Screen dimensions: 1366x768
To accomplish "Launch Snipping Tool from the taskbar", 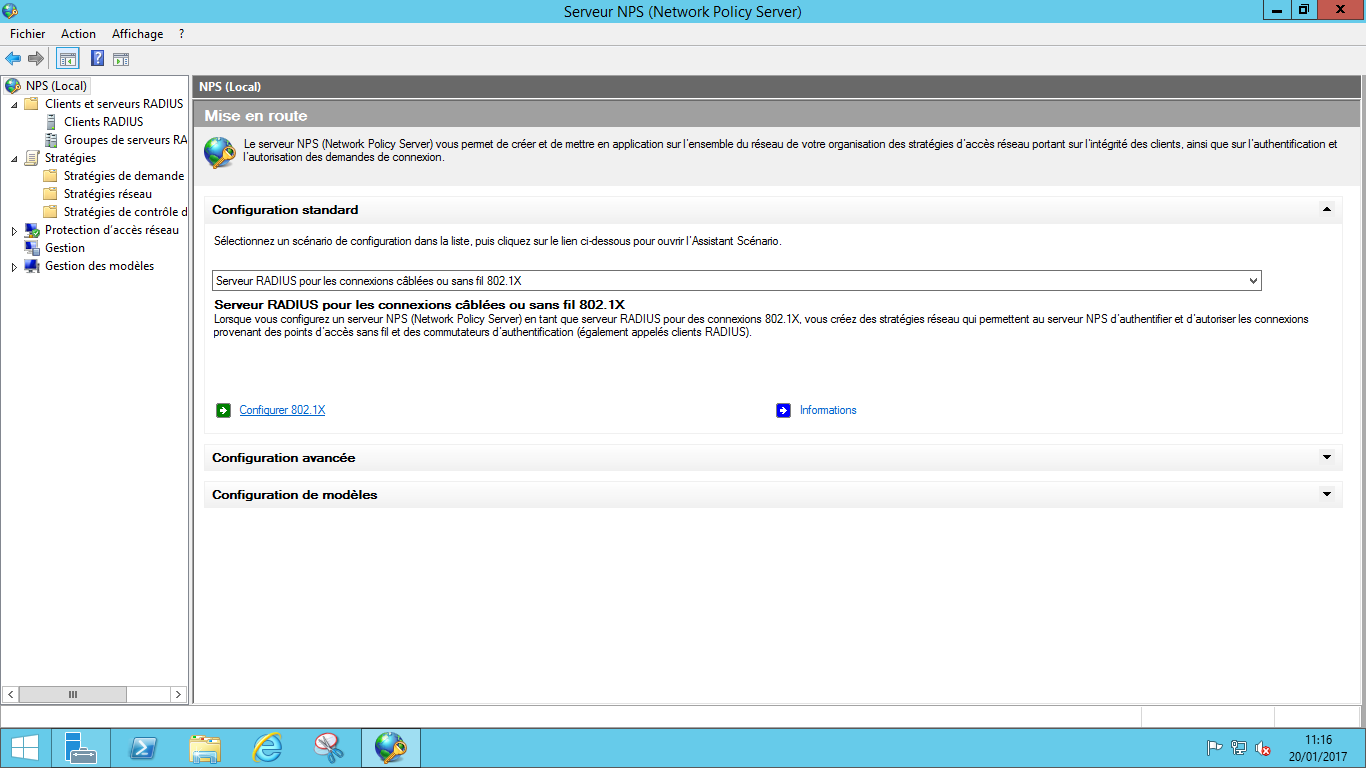I will coord(329,748).
